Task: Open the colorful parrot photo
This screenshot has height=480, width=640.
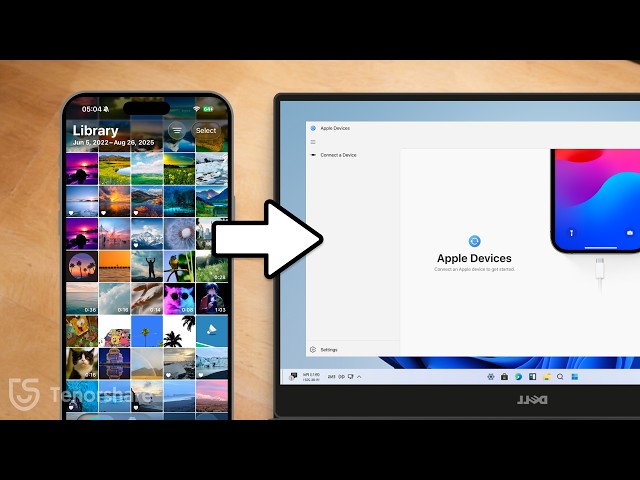Action: click(x=179, y=266)
